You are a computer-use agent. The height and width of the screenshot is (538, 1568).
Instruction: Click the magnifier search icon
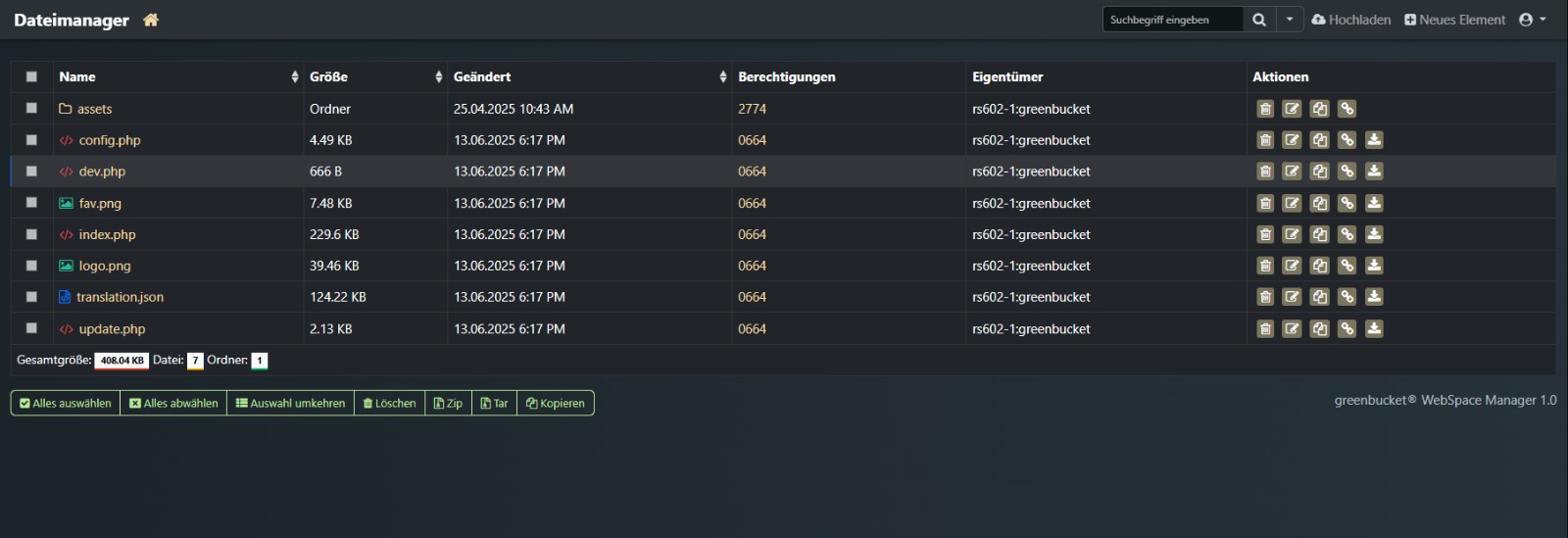click(x=1259, y=20)
